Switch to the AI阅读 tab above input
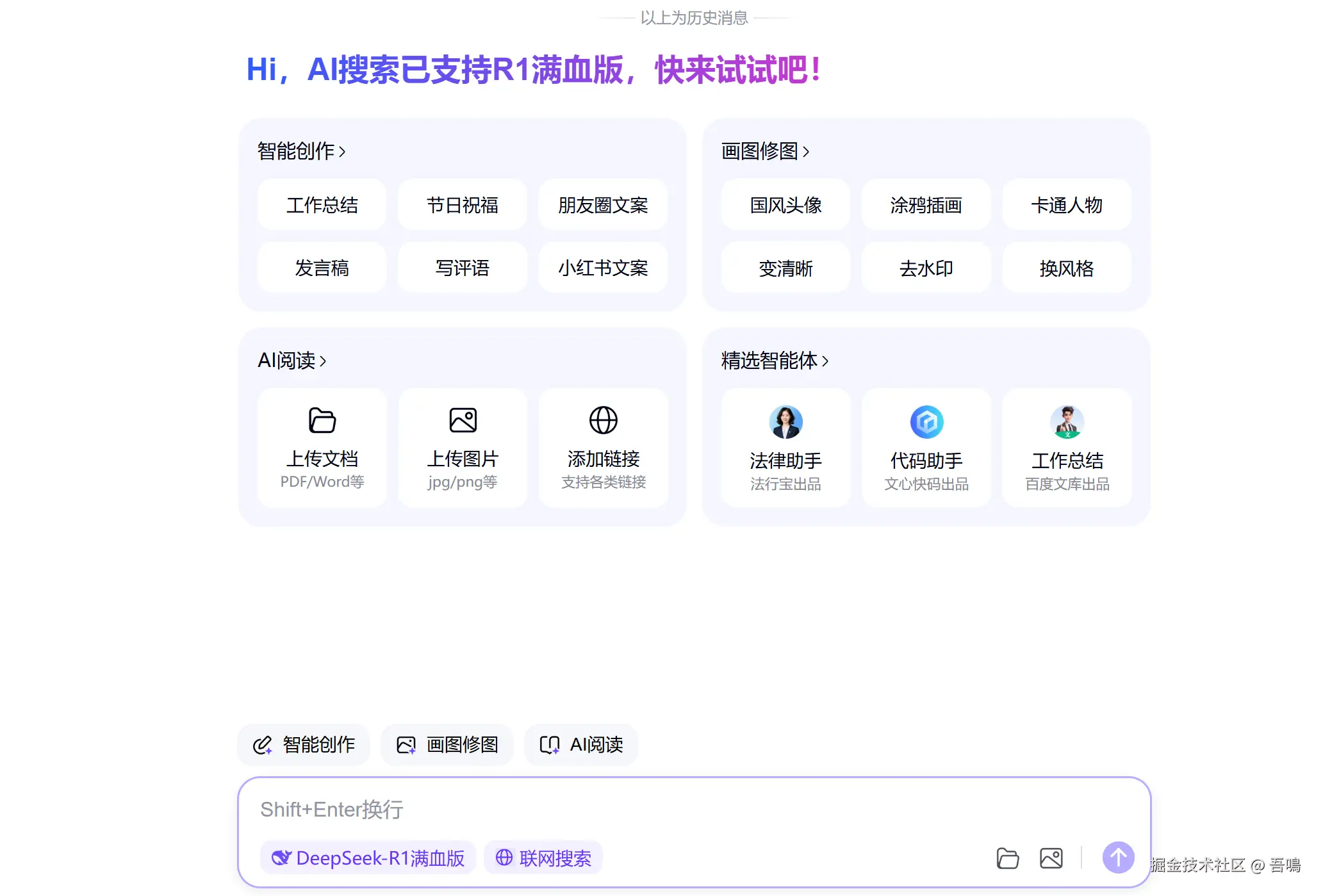The width and height of the screenshot is (1323, 896). pos(581,744)
